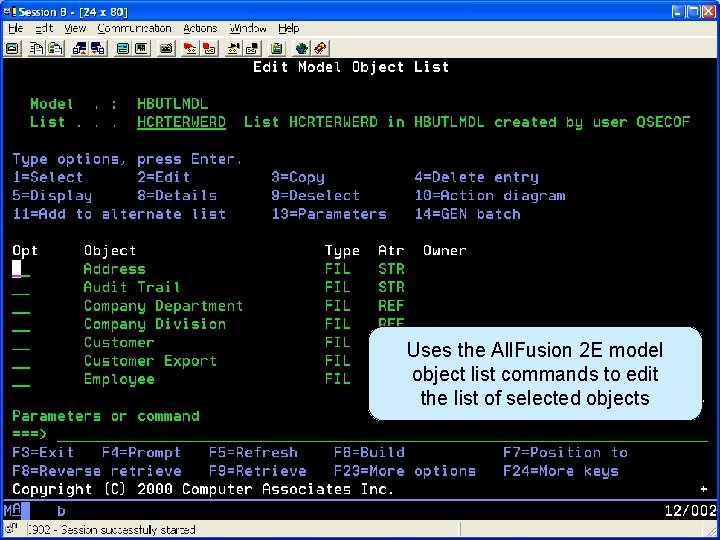The width and height of the screenshot is (720, 540).
Task: Click the HBUTLMDL model name value
Action: pos(173,104)
